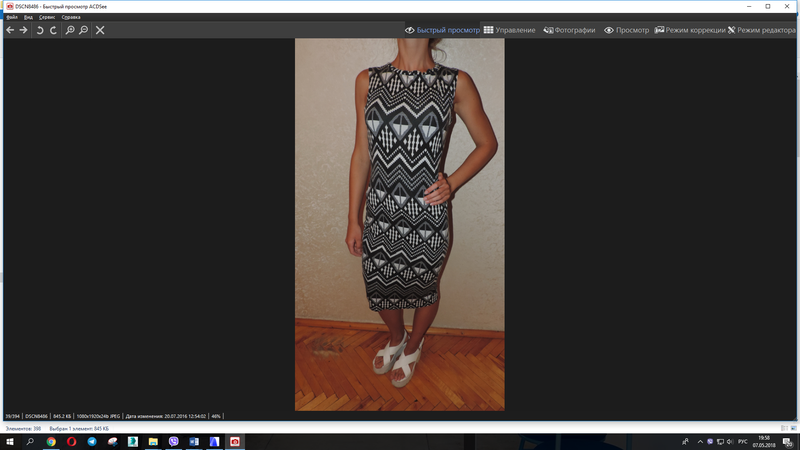
Task: Delete image with X toolbar icon
Action: click(x=100, y=30)
